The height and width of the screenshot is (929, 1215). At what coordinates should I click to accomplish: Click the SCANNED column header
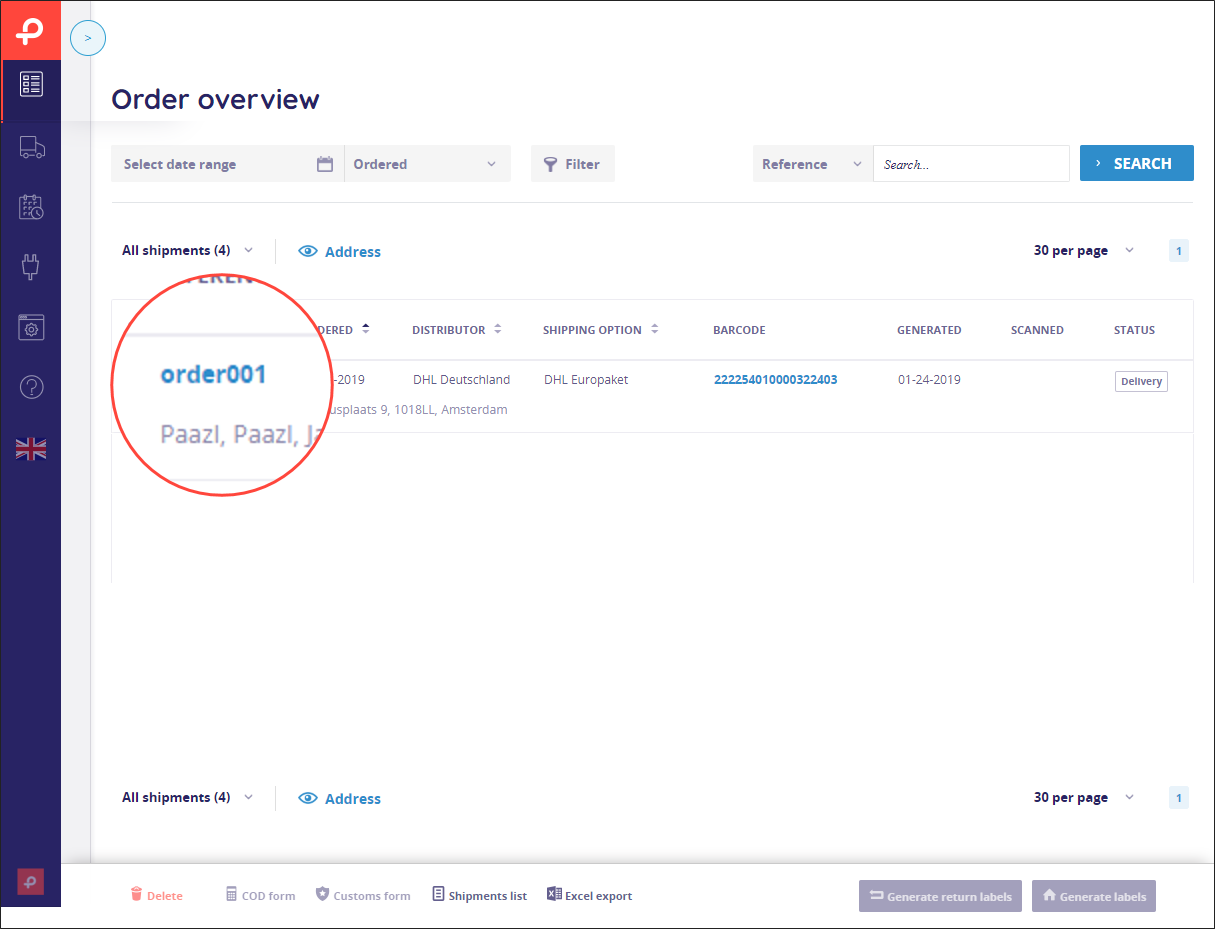1037,330
